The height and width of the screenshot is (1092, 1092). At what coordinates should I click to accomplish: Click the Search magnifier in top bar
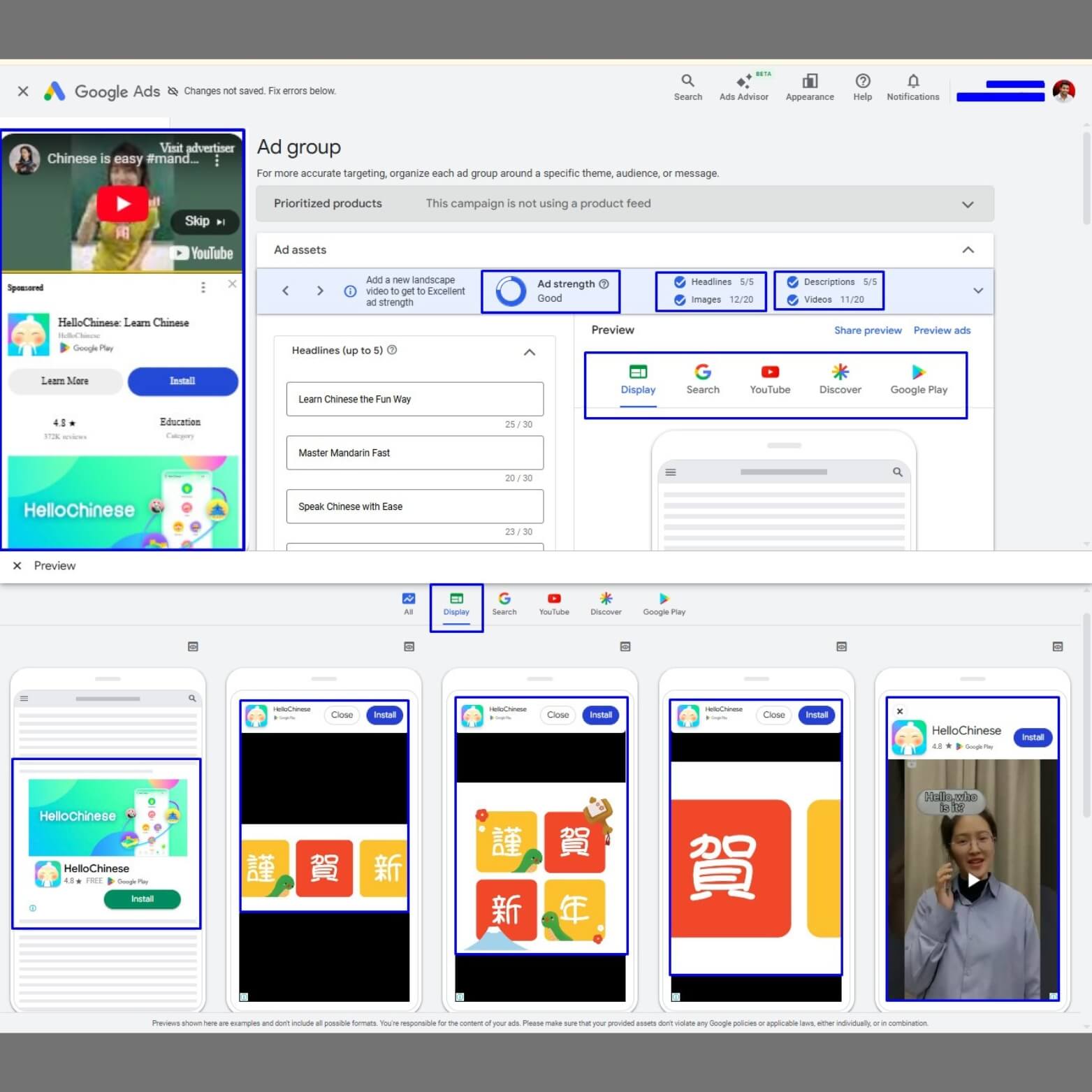pyautogui.click(x=687, y=81)
